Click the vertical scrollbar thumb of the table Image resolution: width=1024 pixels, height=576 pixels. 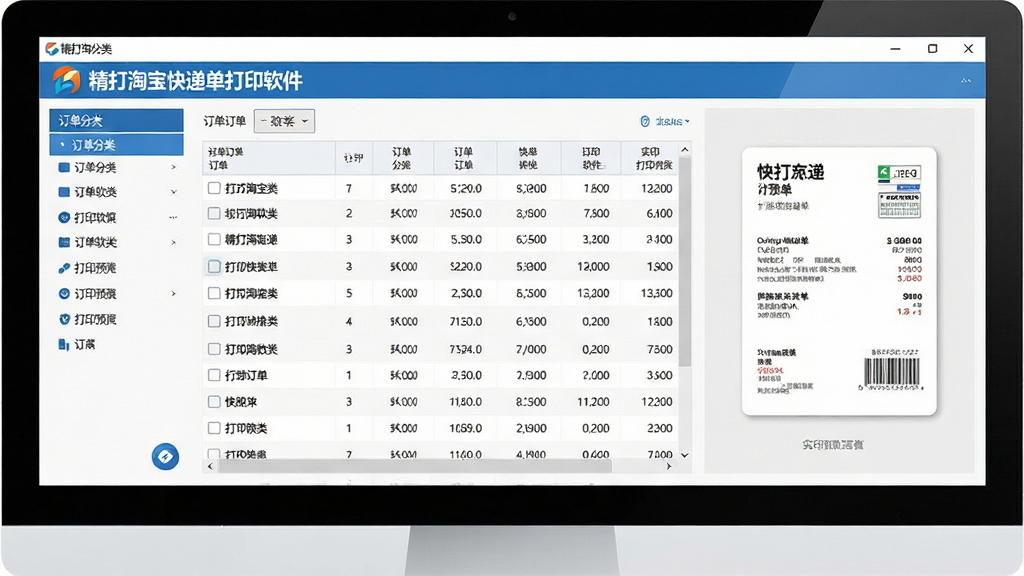tap(684, 261)
